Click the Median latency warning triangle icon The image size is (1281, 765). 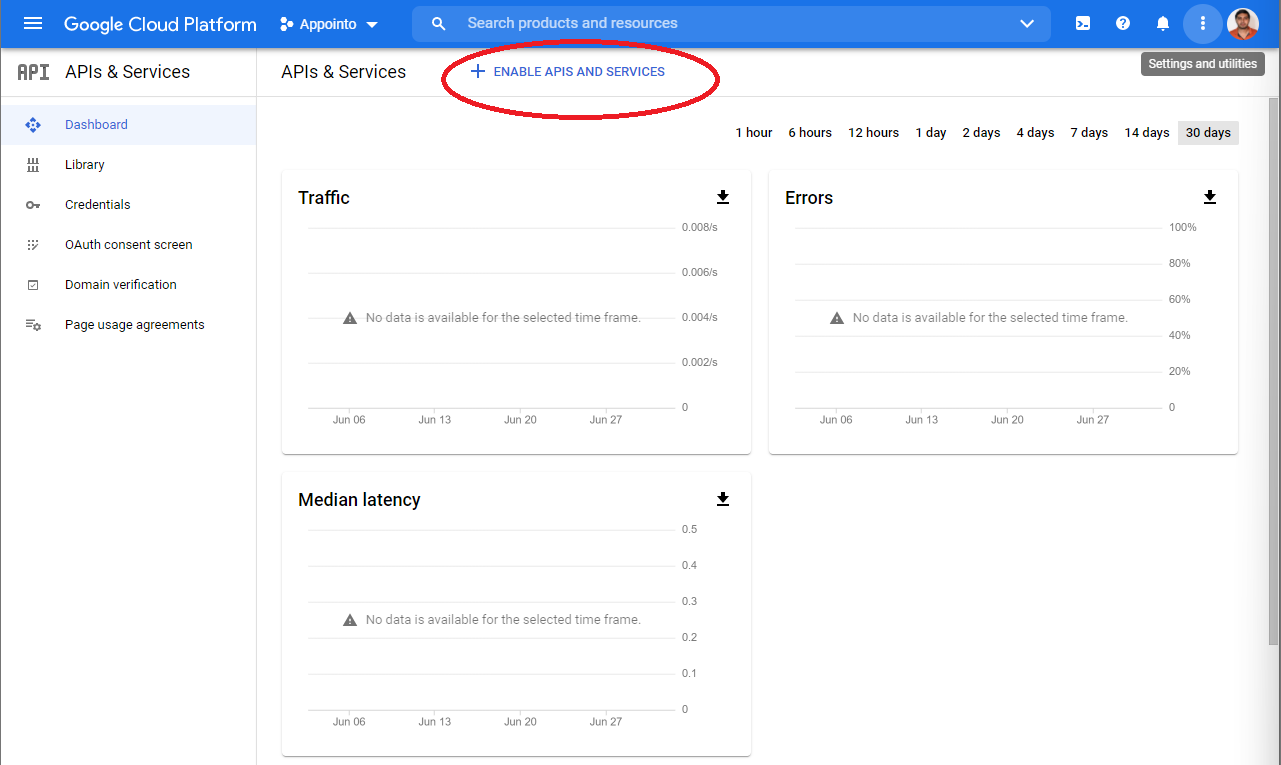click(350, 620)
